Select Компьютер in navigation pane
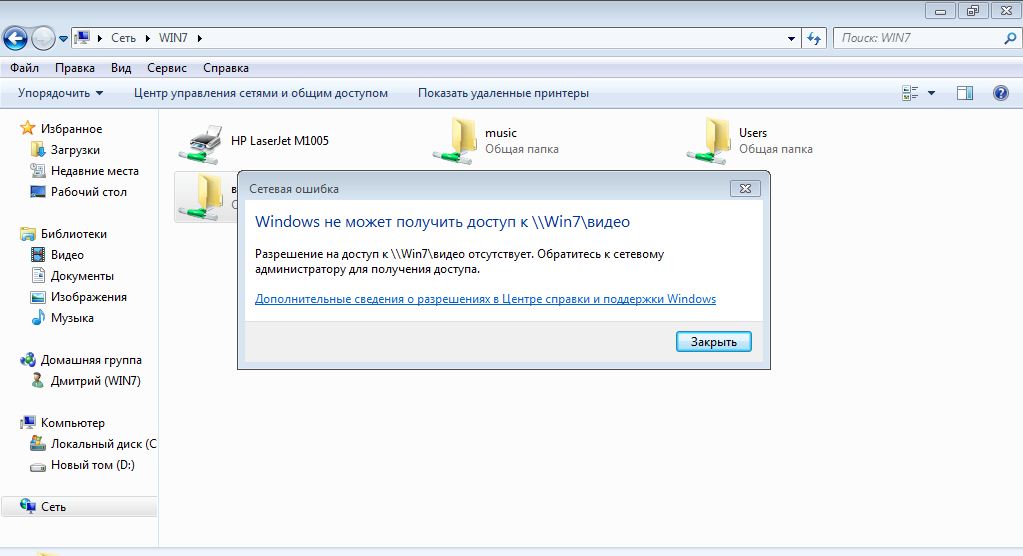Viewport: 1023px width, 556px height. pyautogui.click(x=72, y=423)
